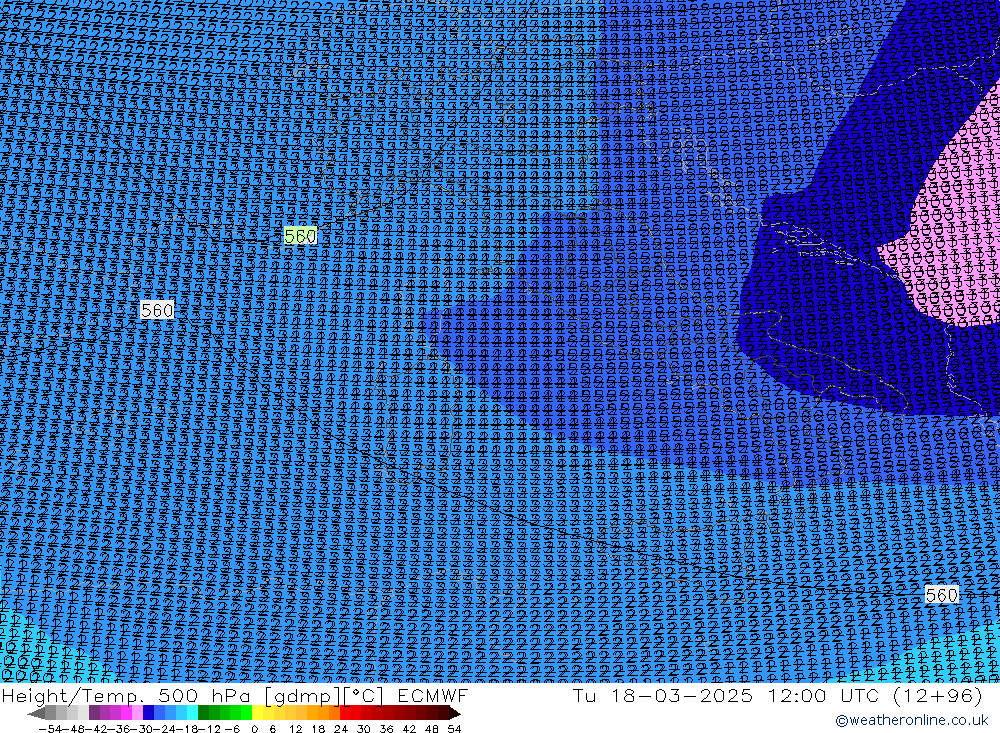The width and height of the screenshot is (1000, 733).
Task: Click the '[°C]' unit label
Action: (364, 696)
